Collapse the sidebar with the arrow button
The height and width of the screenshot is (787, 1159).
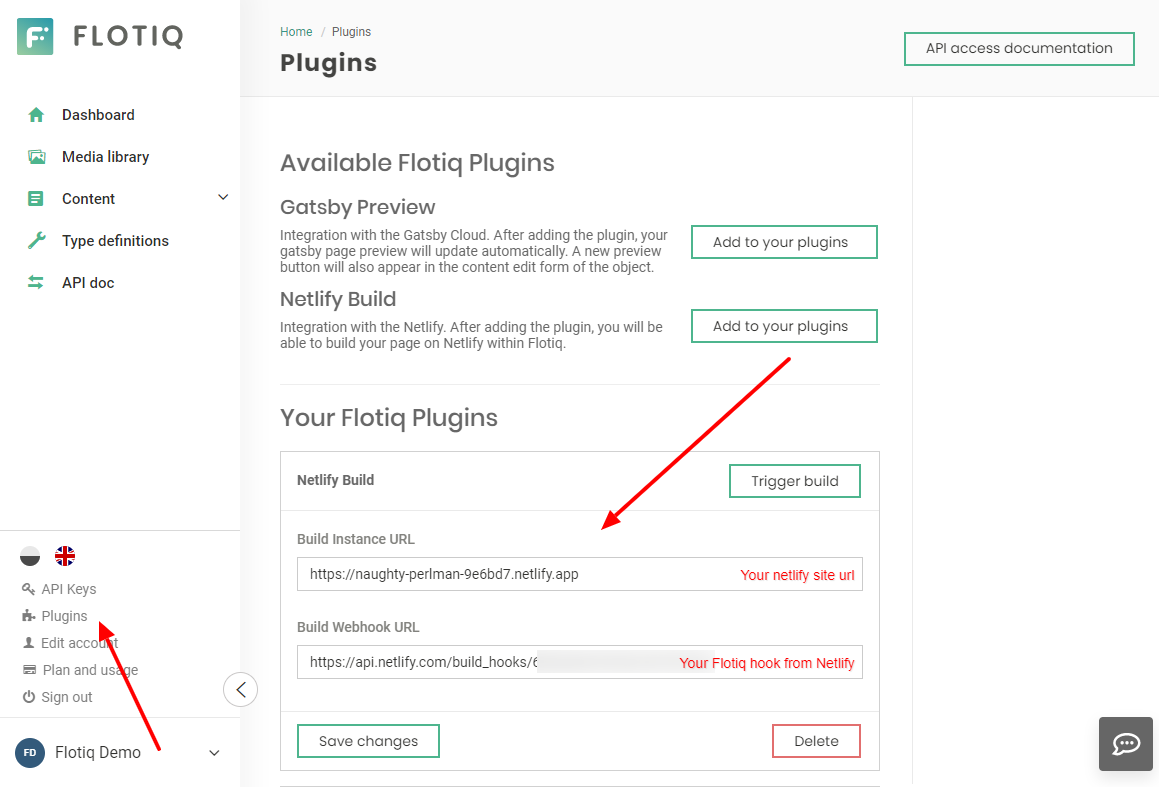pos(240,689)
